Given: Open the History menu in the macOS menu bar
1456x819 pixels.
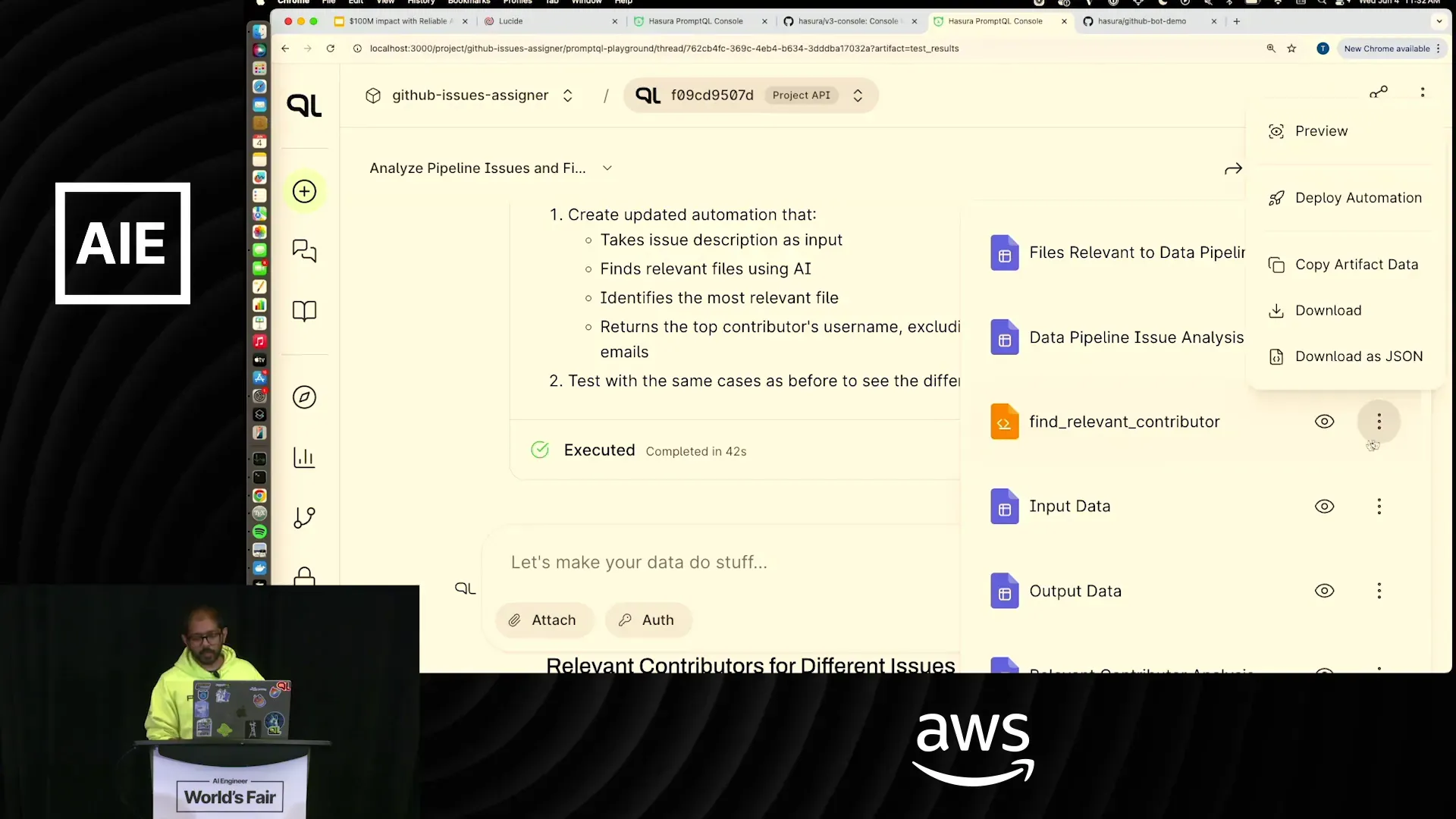Looking at the screenshot, I should 421,2.
